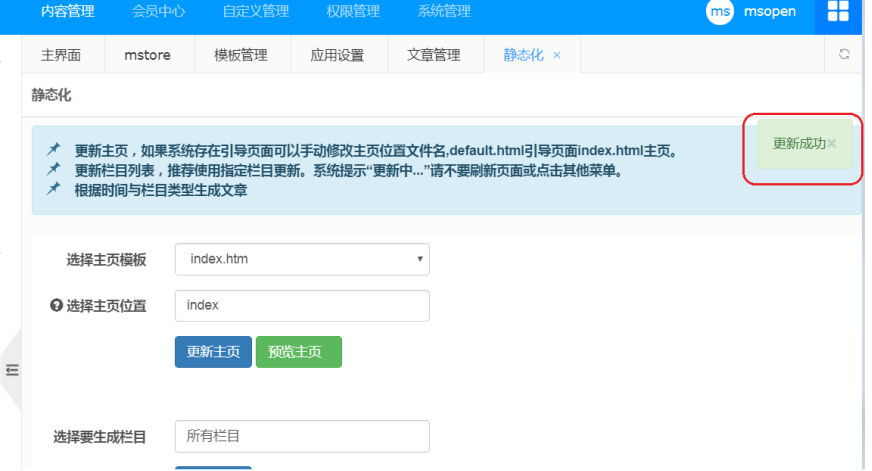The width and height of the screenshot is (872, 471).
Task: Close the 静态化 tab with its x
Action: pyautogui.click(x=557, y=55)
